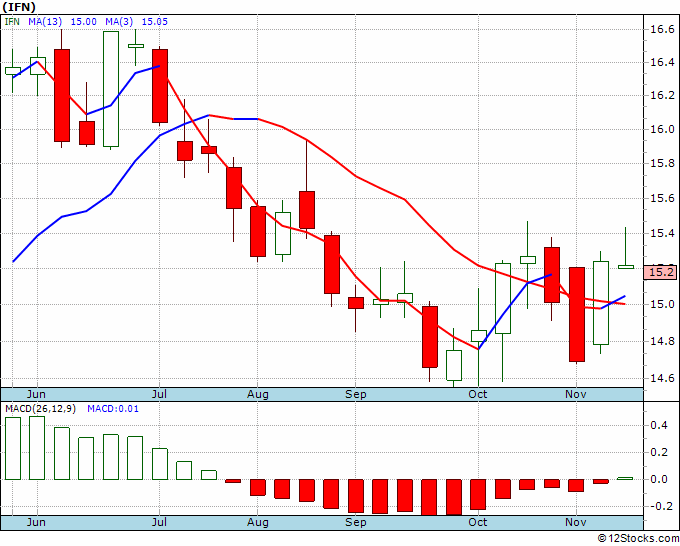Image resolution: width=680 pixels, height=546 pixels.
Task: Click the (IFN) chart title
Action: (19, 7)
